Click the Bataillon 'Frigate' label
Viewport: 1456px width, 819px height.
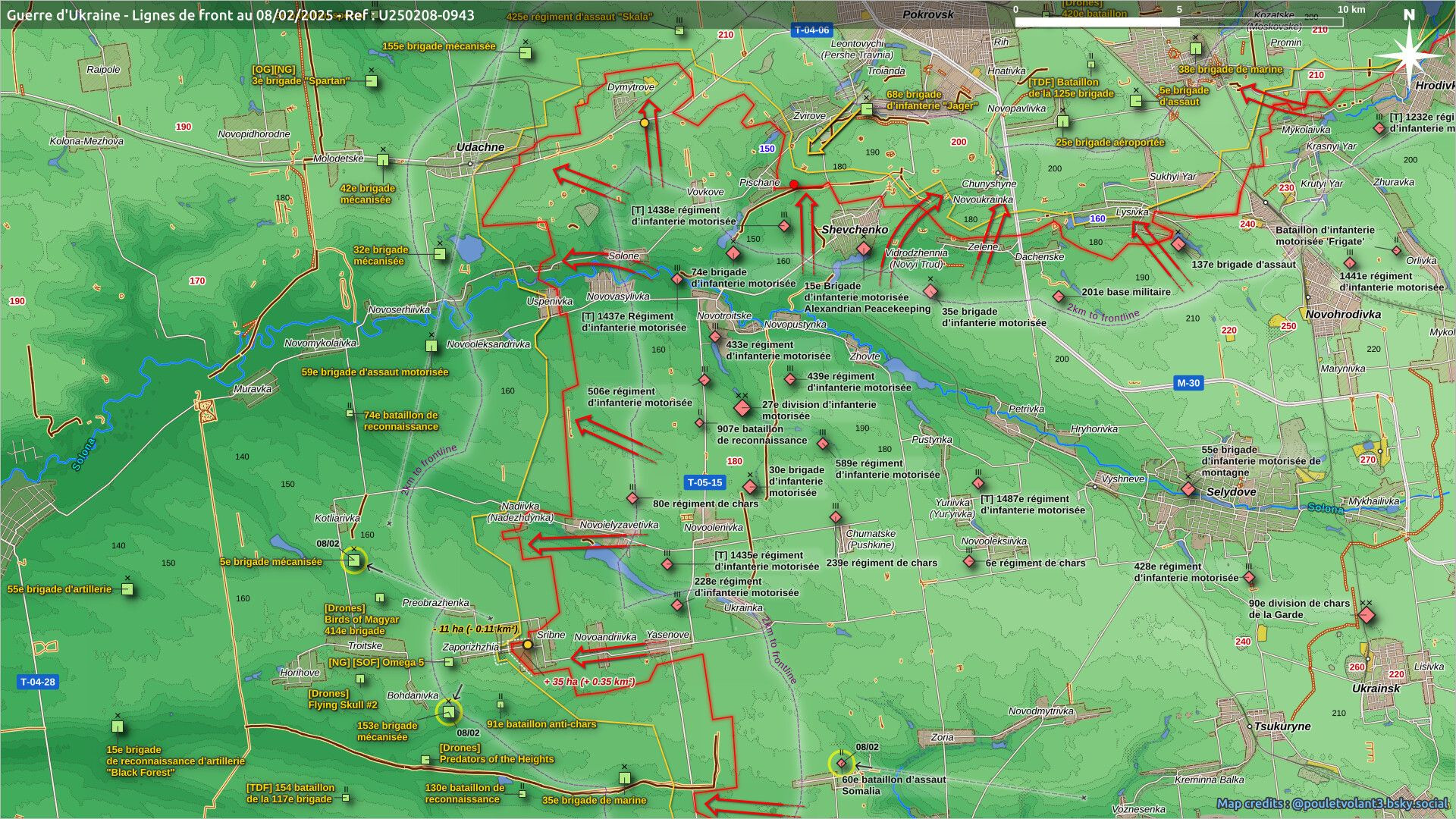[1325, 236]
